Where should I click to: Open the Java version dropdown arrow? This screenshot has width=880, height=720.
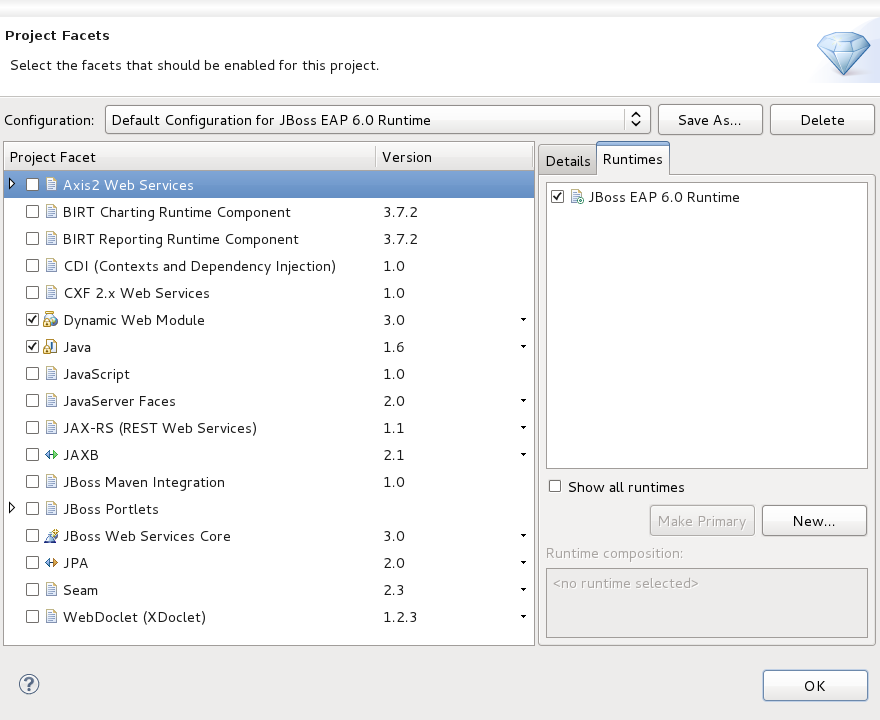[x=523, y=347]
